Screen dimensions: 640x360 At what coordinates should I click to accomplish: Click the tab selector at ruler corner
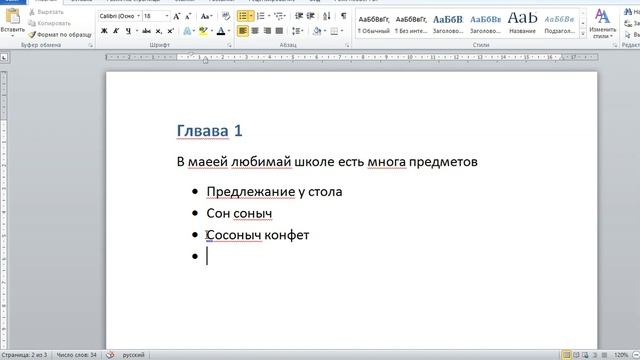(4, 58)
